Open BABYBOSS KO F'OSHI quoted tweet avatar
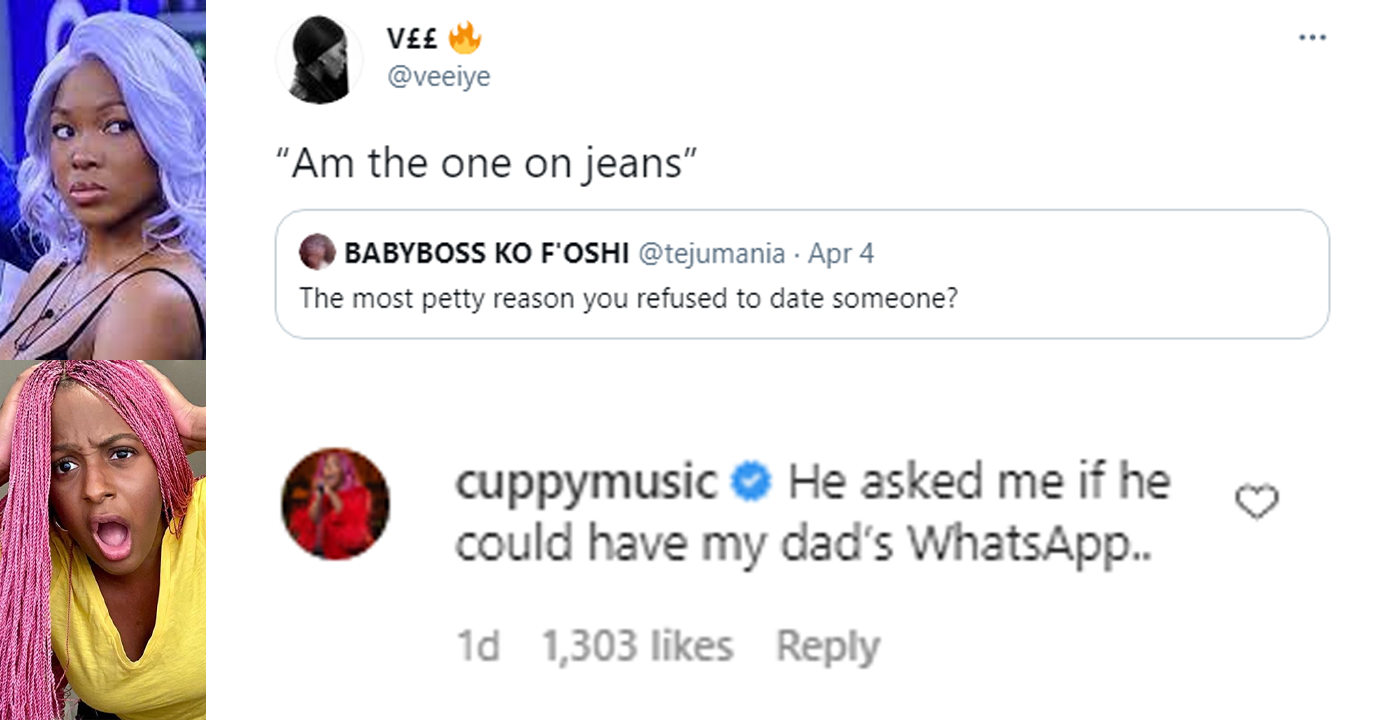Image resolution: width=1382 pixels, height=720 pixels. pos(317,252)
